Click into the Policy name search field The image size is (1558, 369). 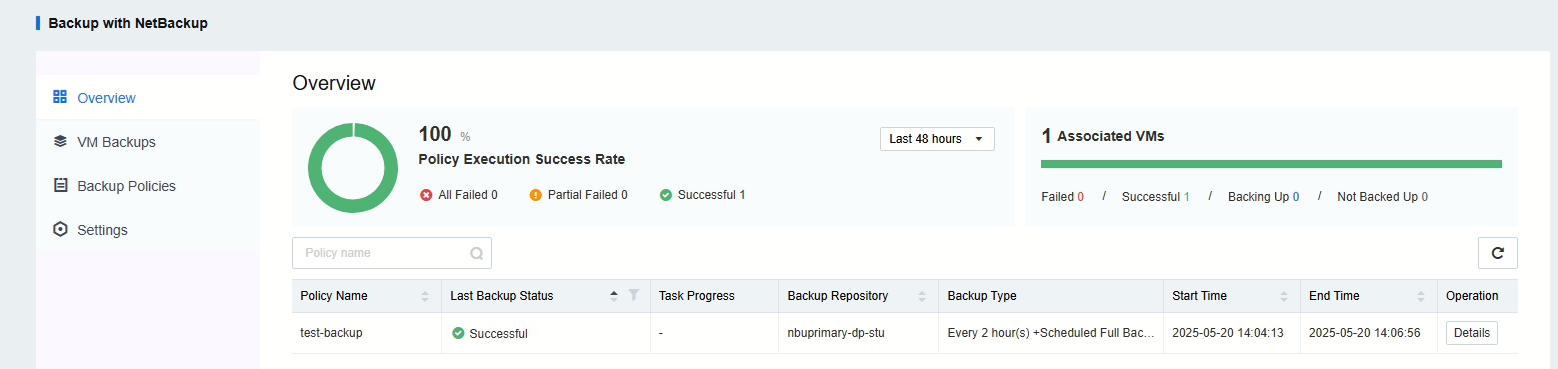coord(392,253)
